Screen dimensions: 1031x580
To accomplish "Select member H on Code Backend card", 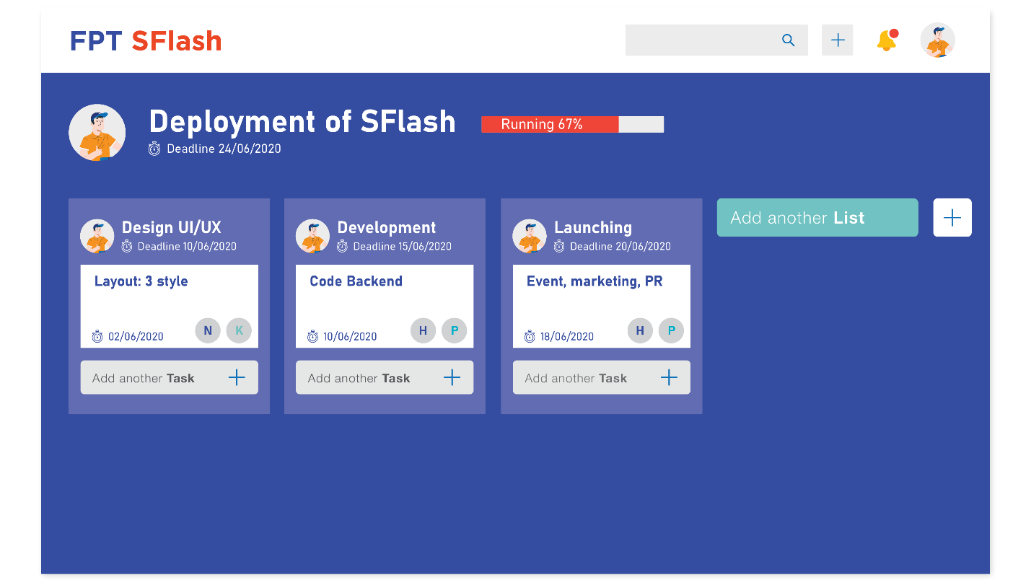I will pyautogui.click(x=423, y=331).
